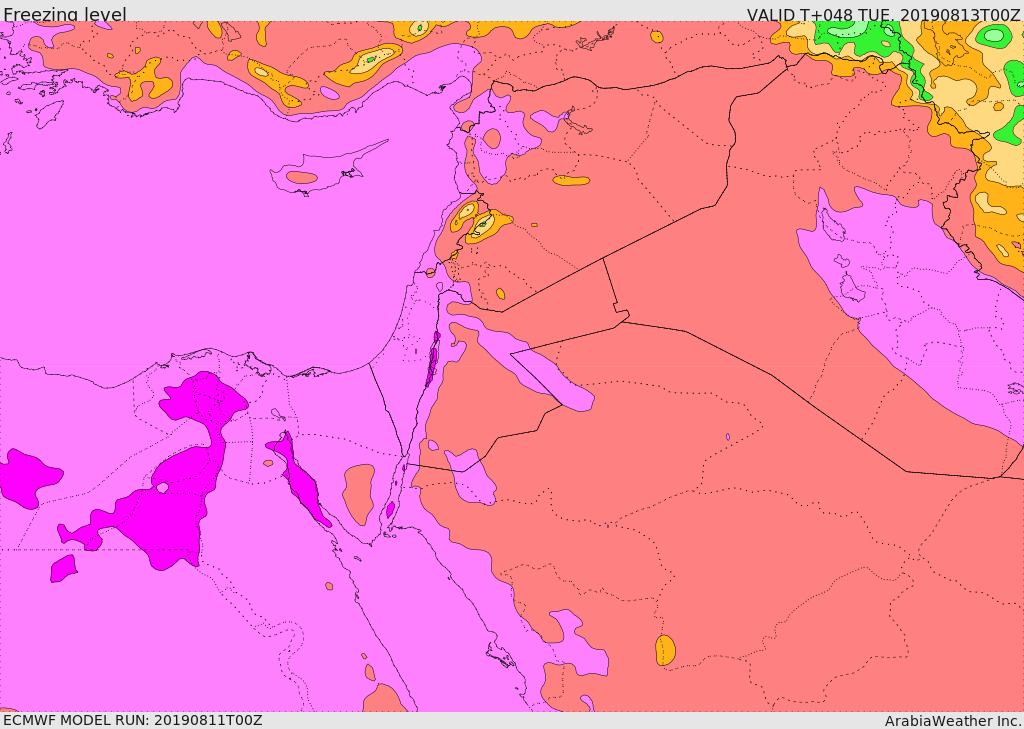1024x729 pixels.
Task: Click the magenta blob at far left edge
Action: pyautogui.click(x=28, y=476)
